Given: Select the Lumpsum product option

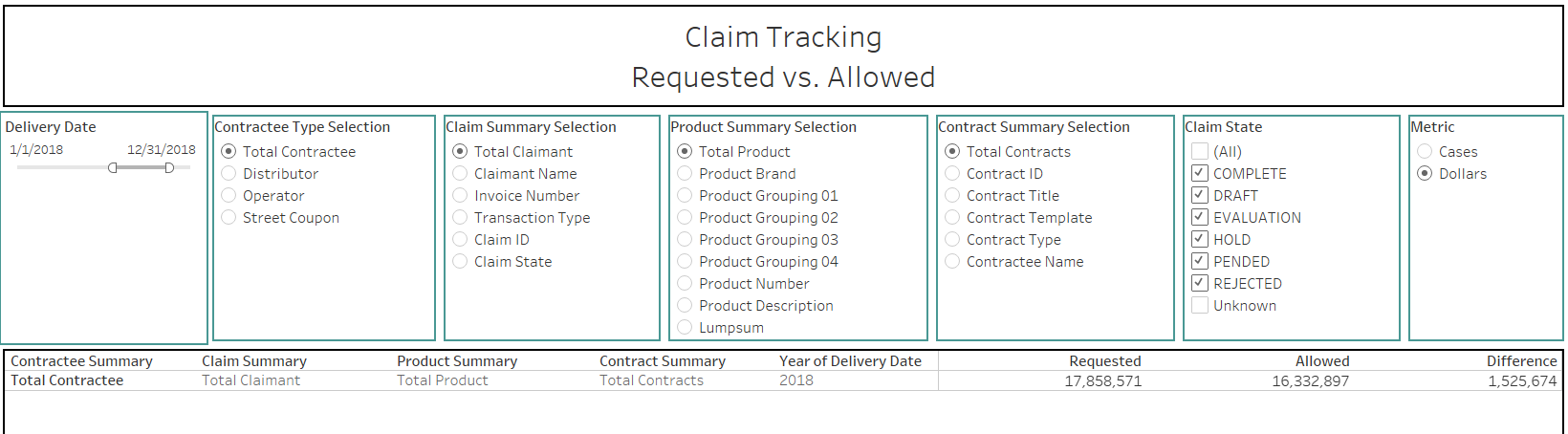Looking at the screenshot, I should coord(685,328).
